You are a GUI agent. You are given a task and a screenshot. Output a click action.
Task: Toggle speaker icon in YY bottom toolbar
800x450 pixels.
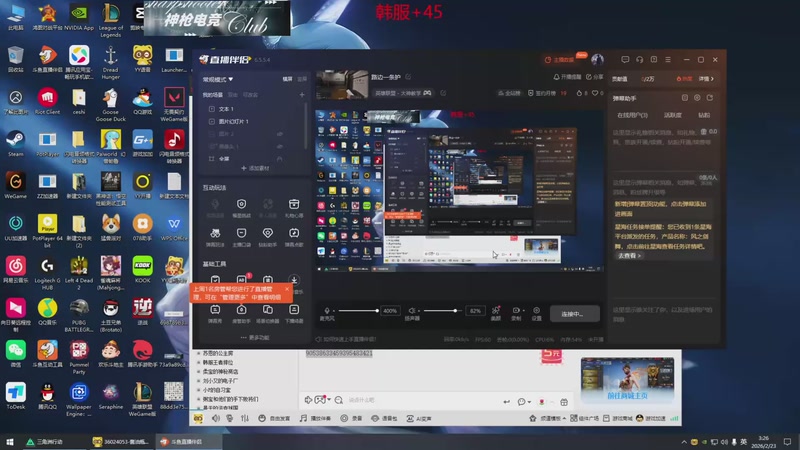point(216,418)
